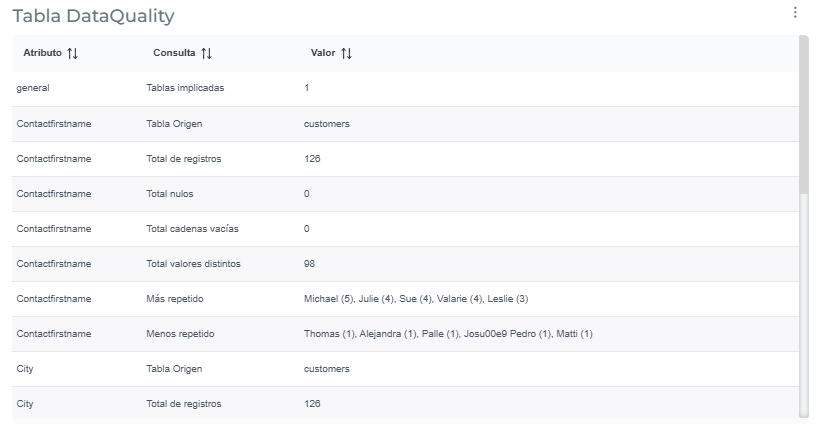818x431 pixels.
Task: Select the Total nulos row
Action: 405,194
